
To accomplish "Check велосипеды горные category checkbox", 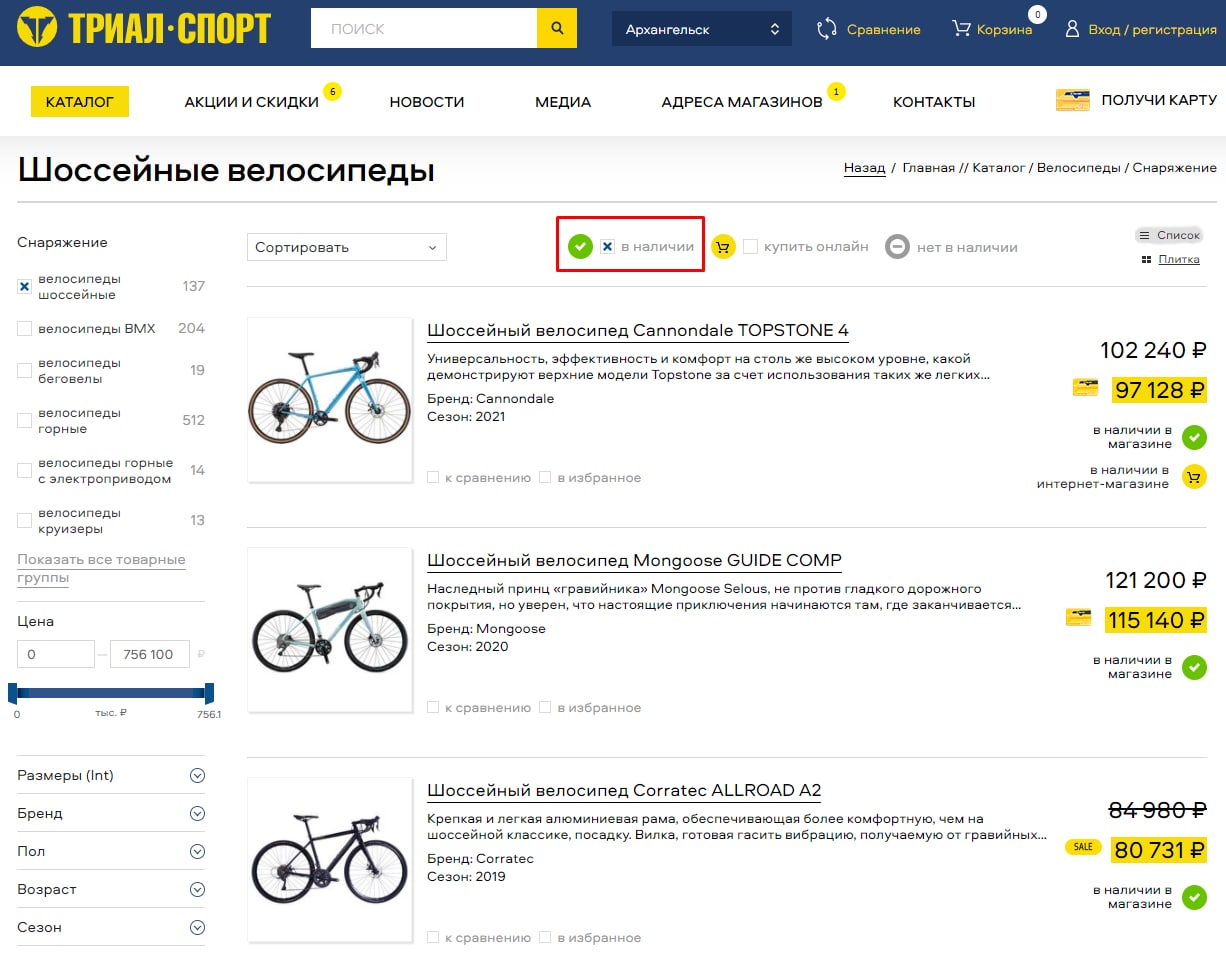I will (x=25, y=420).
